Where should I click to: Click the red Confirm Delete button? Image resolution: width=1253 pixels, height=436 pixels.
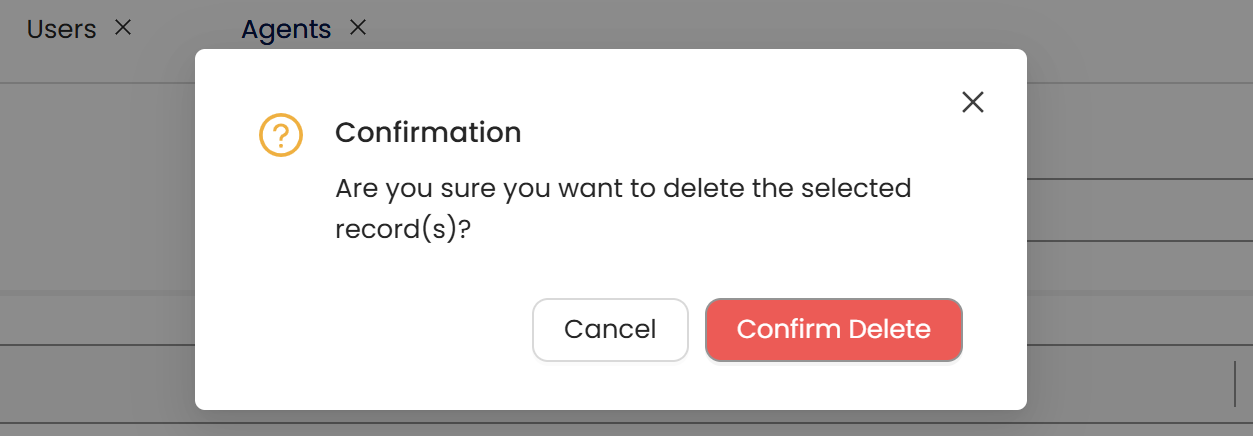(x=833, y=329)
